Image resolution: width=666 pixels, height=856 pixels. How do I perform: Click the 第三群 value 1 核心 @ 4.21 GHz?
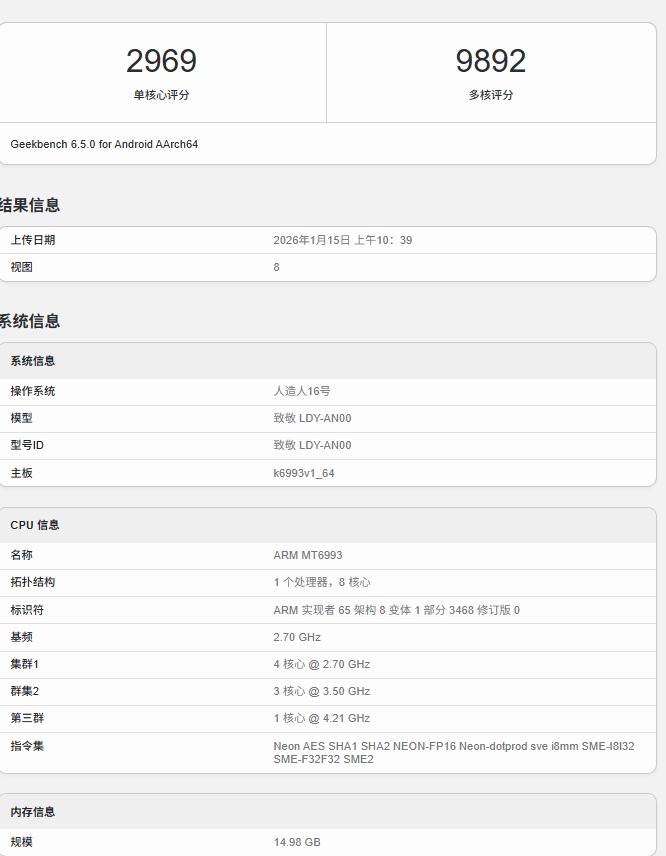pyautogui.click(x=321, y=718)
